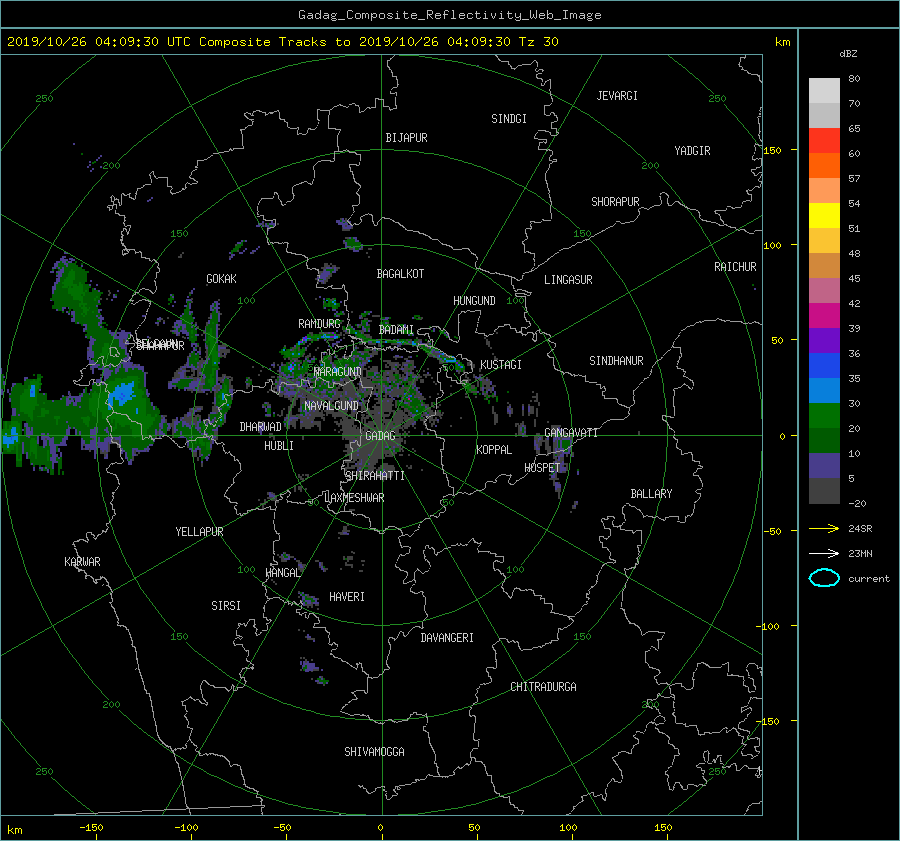Click the GADAG radar center label
The height and width of the screenshot is (841, 900).
point(380,436)
